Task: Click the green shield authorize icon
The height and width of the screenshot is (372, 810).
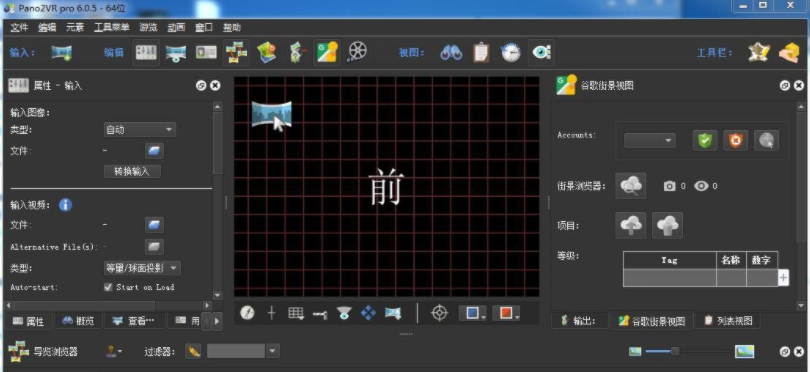Action: click(705, 141)
